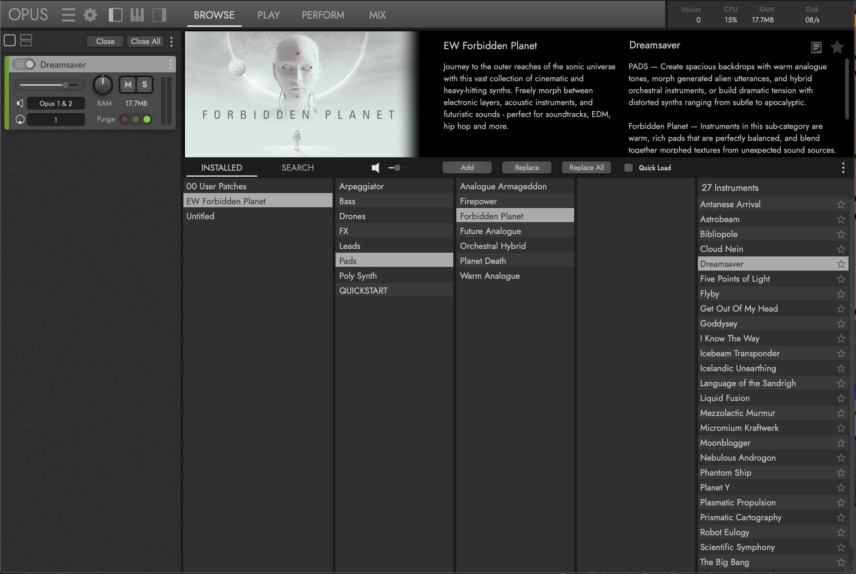856x574 pixels.
Task: Star the Antanese Arrival instrument
Action: click(x=841, y=204)
